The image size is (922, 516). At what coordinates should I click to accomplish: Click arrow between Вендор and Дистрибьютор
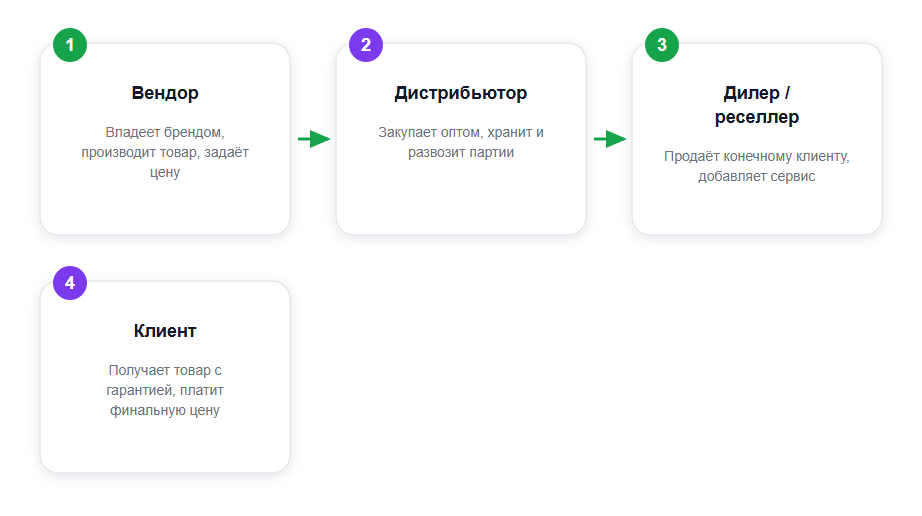pyautogui.click(x=314, y=139)
